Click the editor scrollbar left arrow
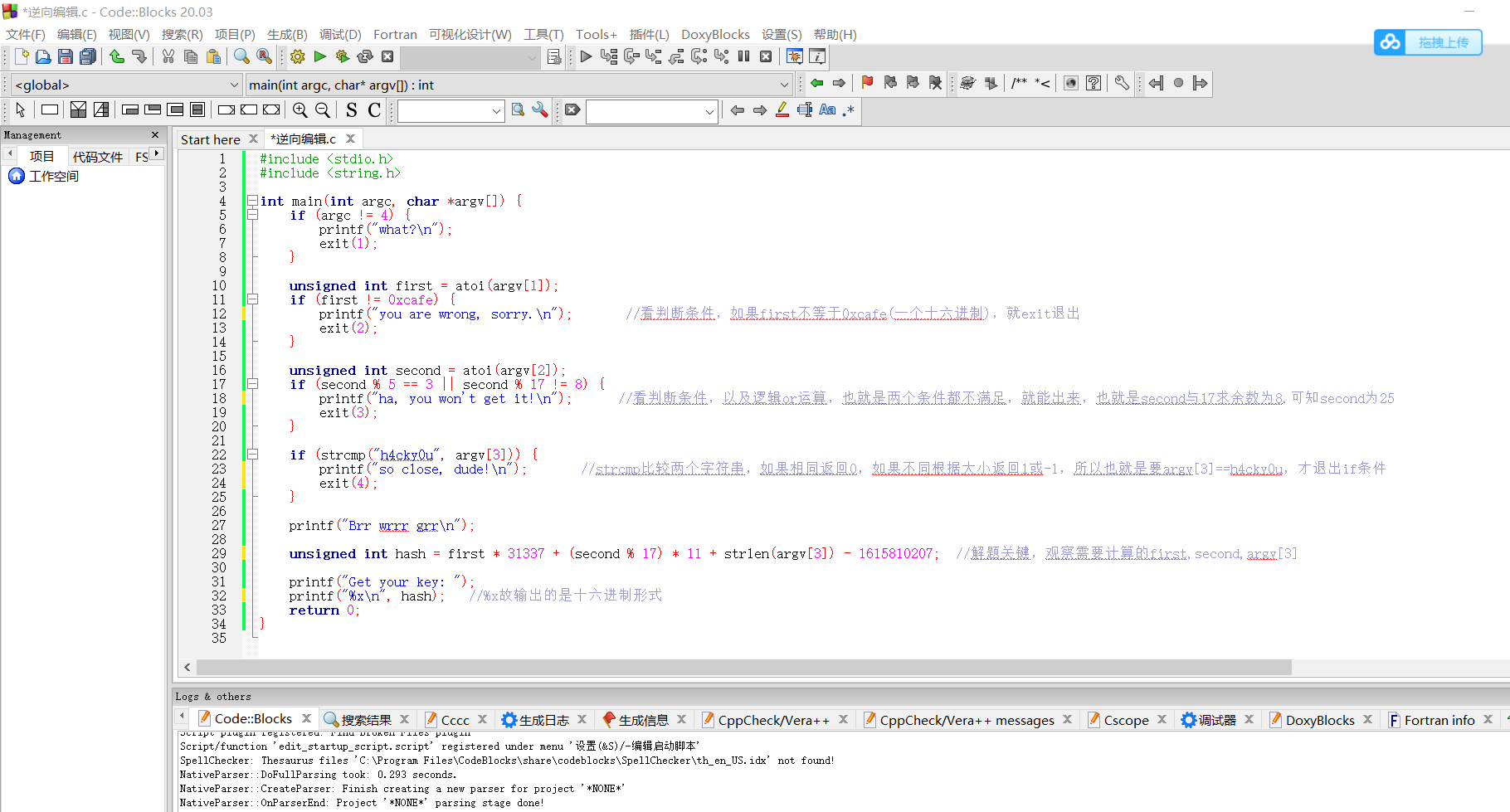 [188, 668]
